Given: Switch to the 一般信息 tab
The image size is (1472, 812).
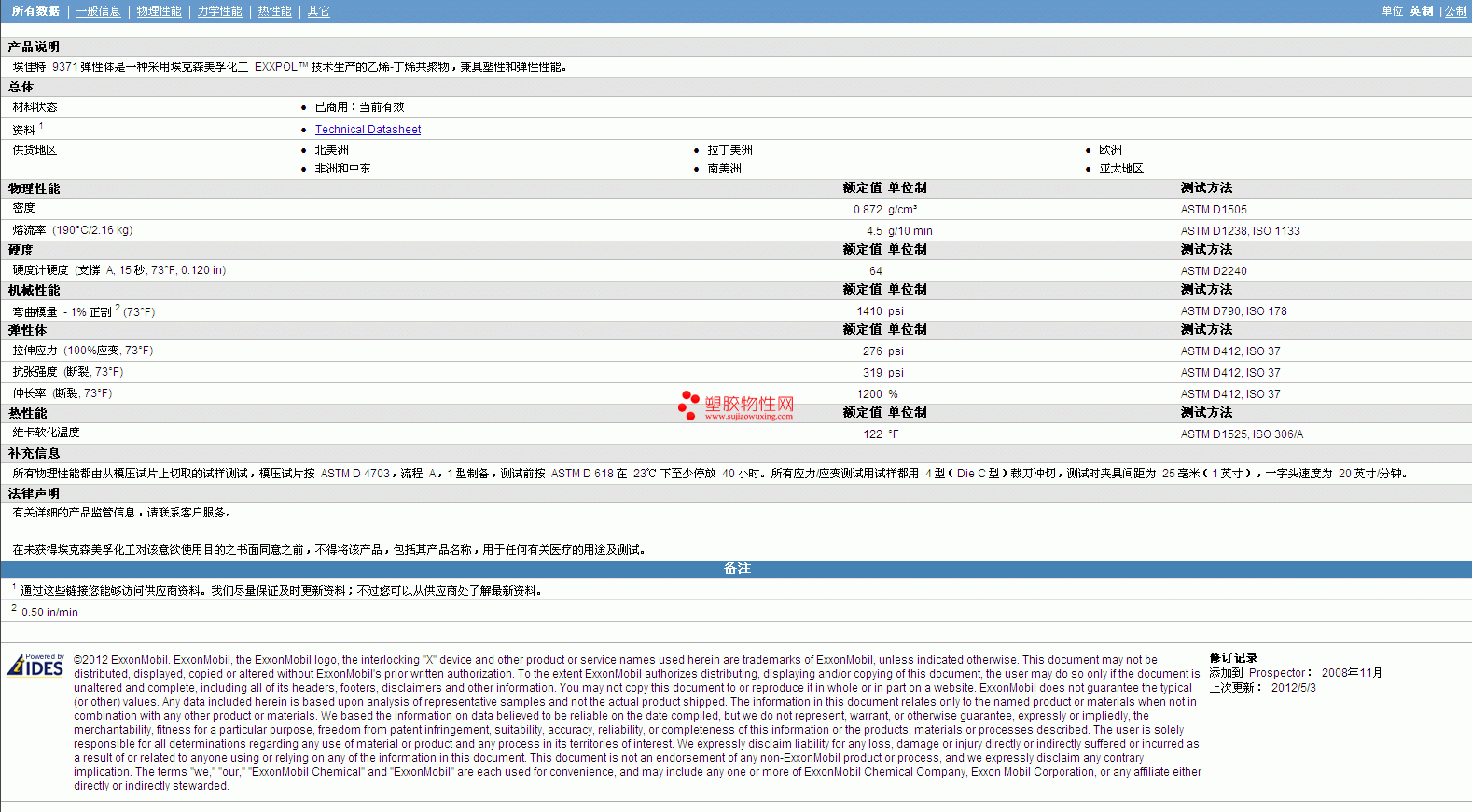Looking at the screenshot, I should coord(99,11).
